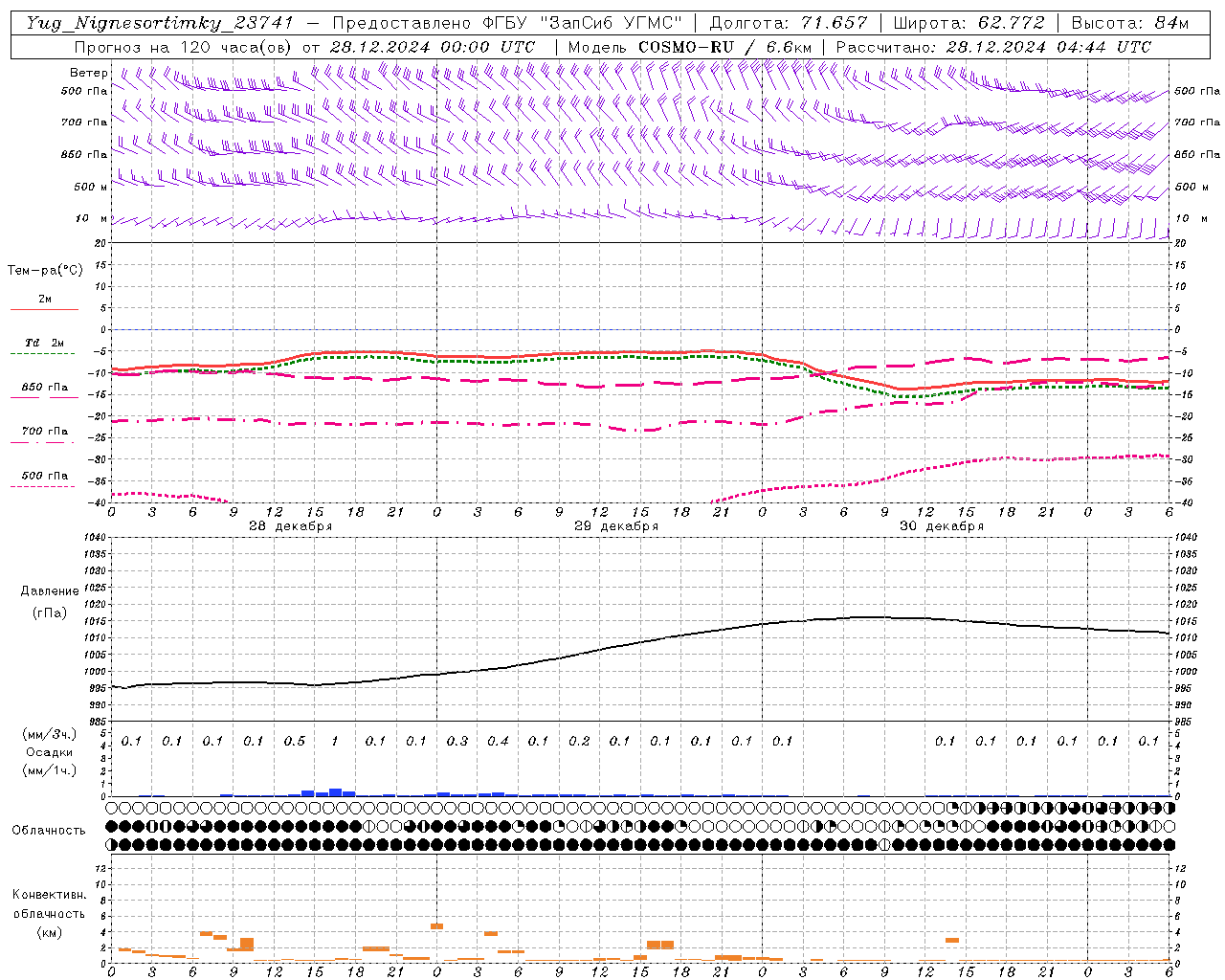Click the 3-hour precipitation value 0.4
This screenshot has height=980, width=1225.
point(498,741)
